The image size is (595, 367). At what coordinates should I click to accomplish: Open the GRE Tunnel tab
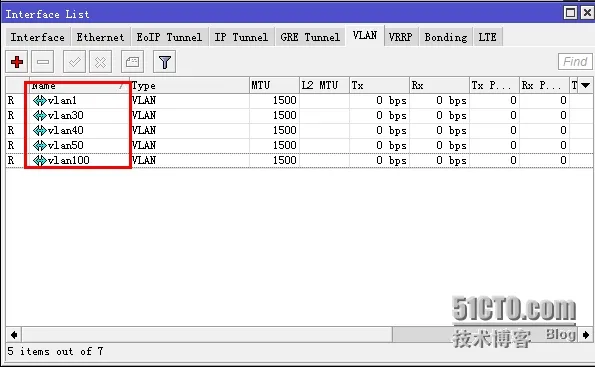click(x=310, y=37)
